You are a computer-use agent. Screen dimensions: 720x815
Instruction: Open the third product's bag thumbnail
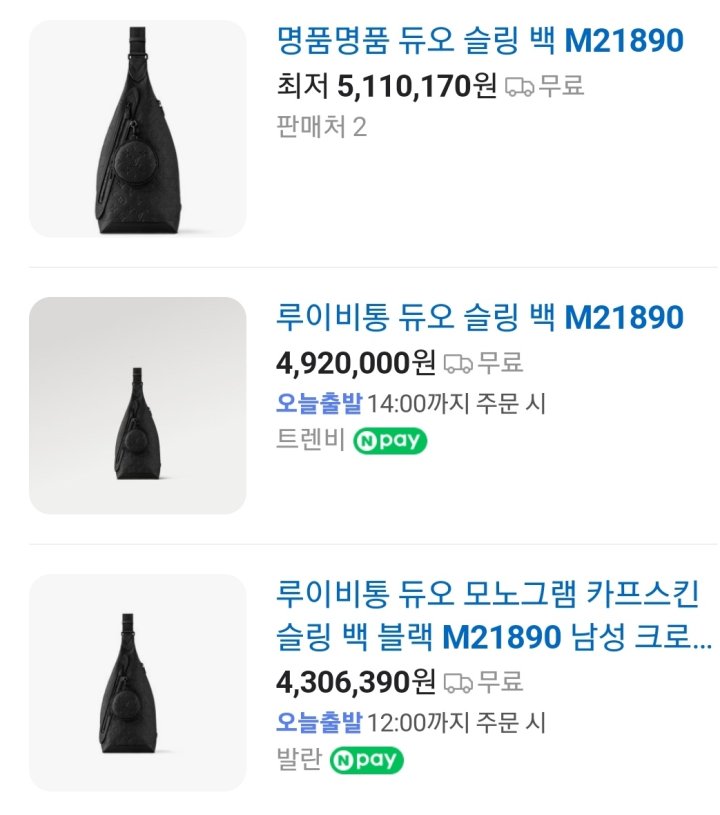(137, 682)
